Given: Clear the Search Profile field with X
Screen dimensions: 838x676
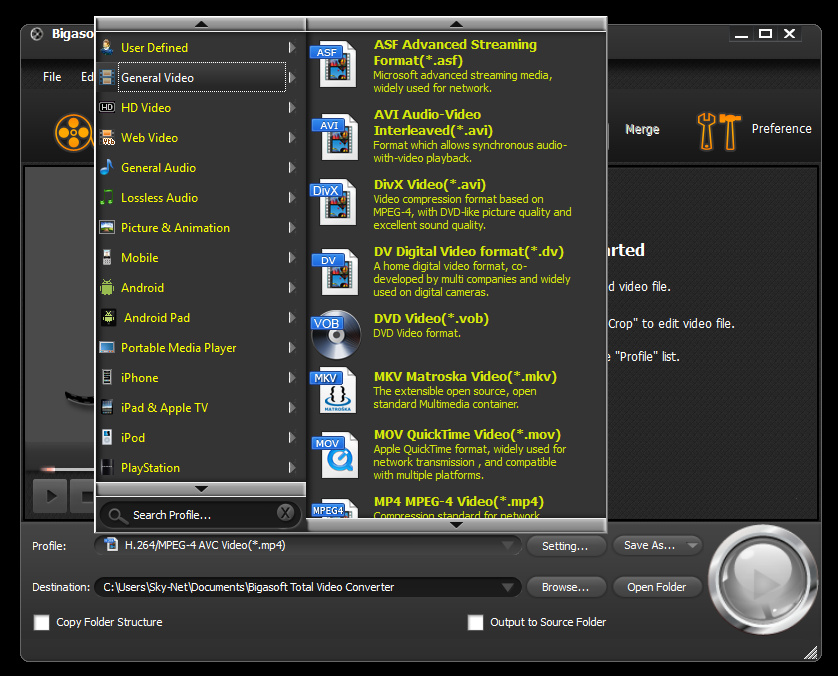Looking at the screenshot, I should click(x=285, y=513).
